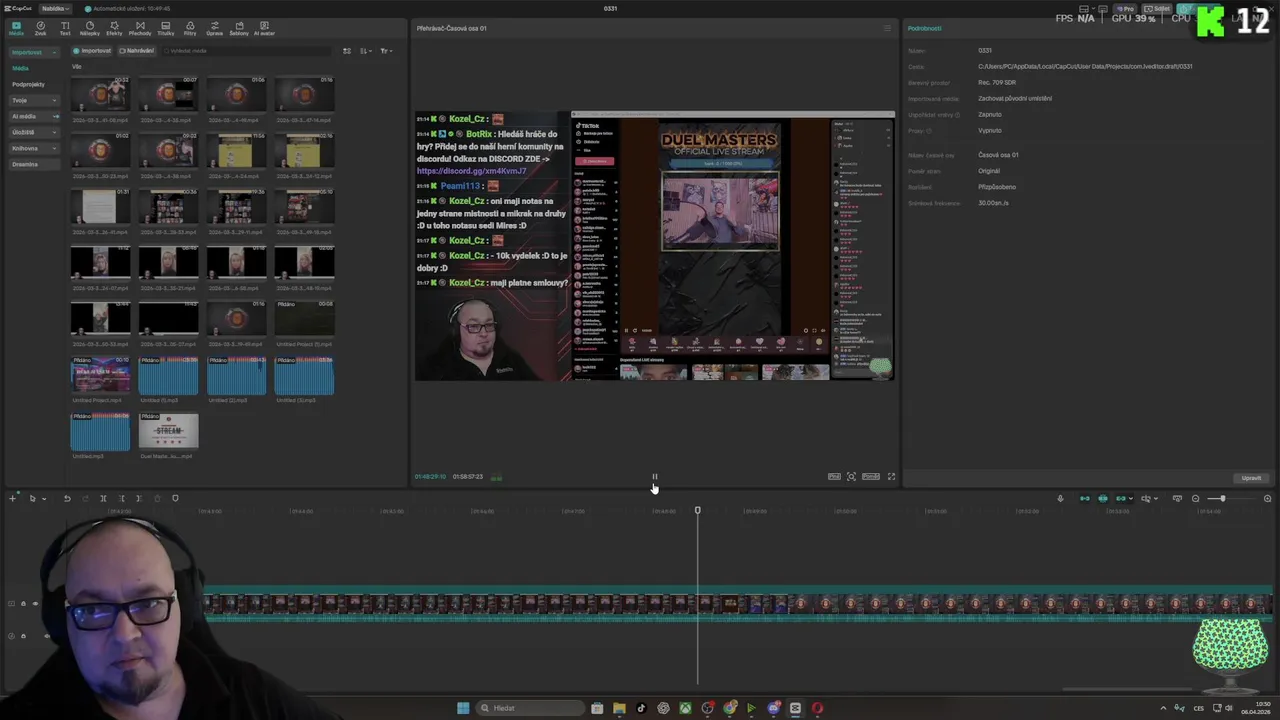This screenshot has width=1280, height=720.
Task: Focus the Vyhledat média search field
Action: 245,51
